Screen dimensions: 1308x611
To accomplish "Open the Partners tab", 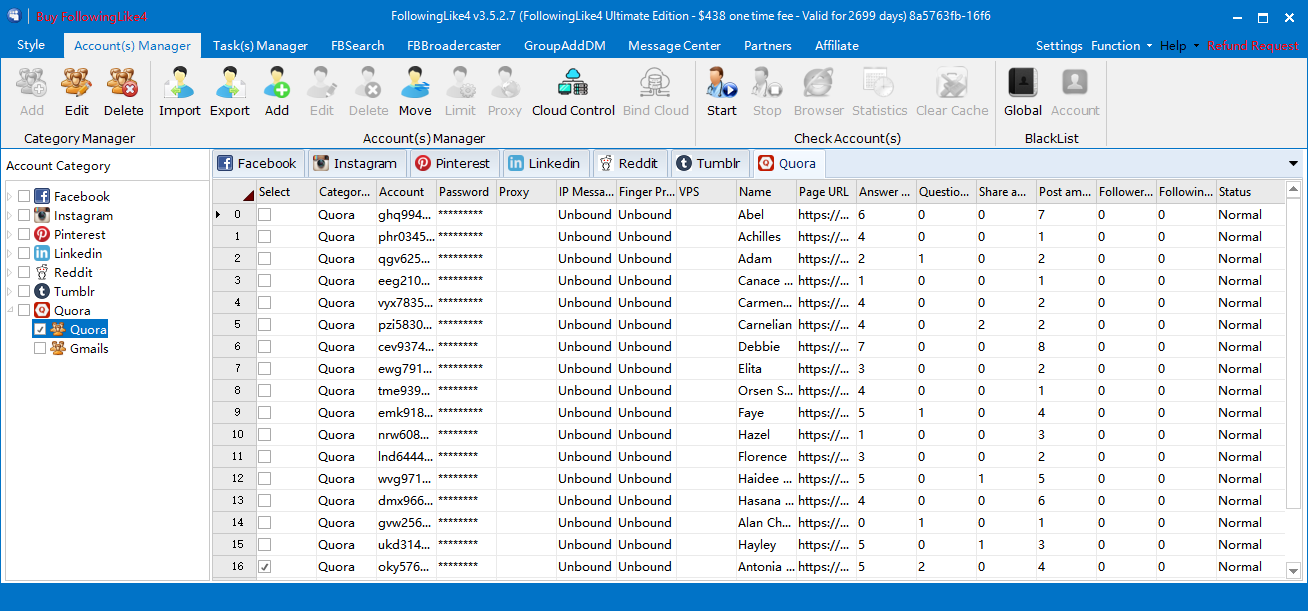I will [x=768, y=46].
